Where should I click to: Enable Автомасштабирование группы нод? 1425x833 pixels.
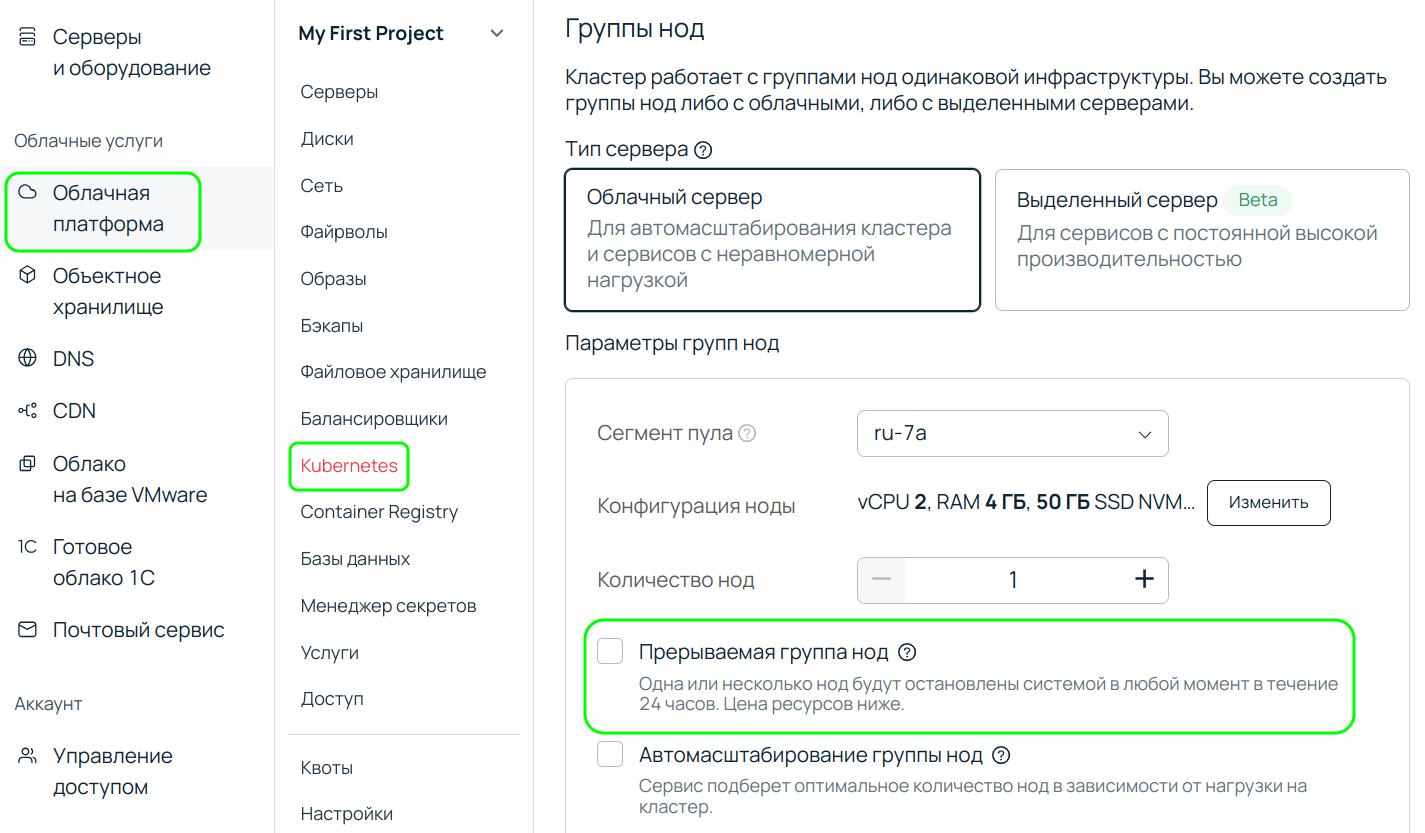610,755
